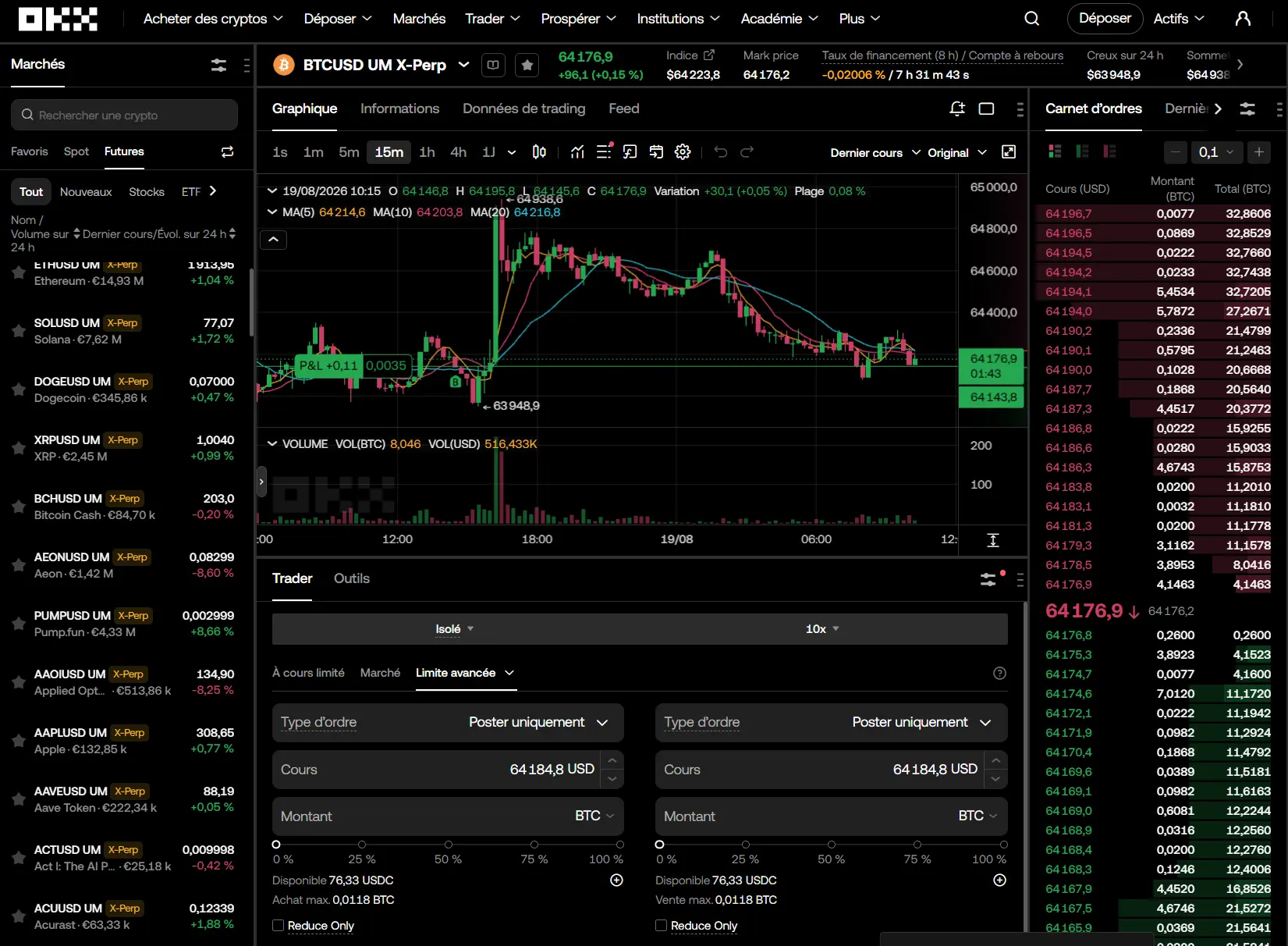Expand the chart to fullscreen
1288x946 pixels.
1009,152
